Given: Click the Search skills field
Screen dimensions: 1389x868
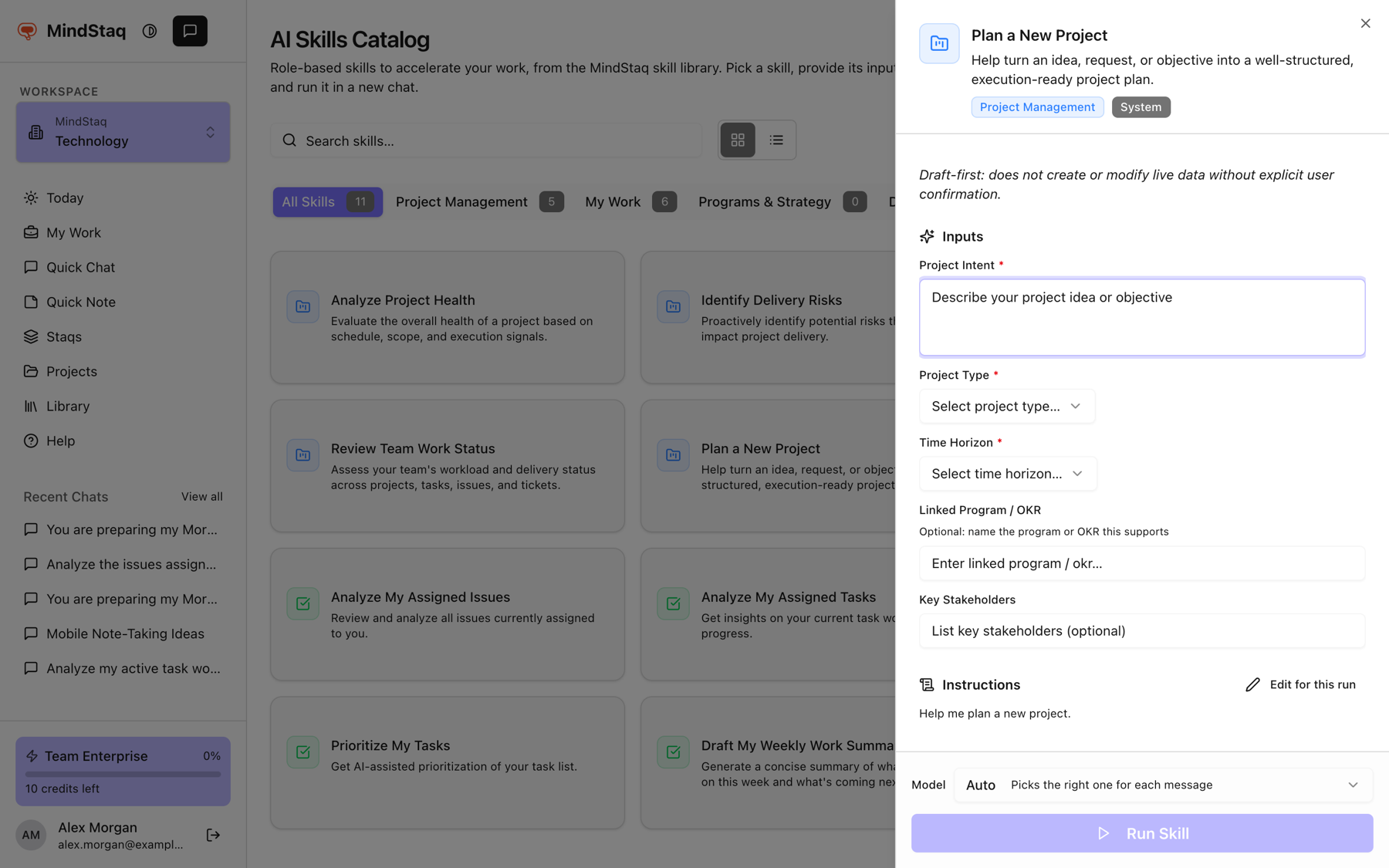Looking at the screenshot, I should coord(486,140).
